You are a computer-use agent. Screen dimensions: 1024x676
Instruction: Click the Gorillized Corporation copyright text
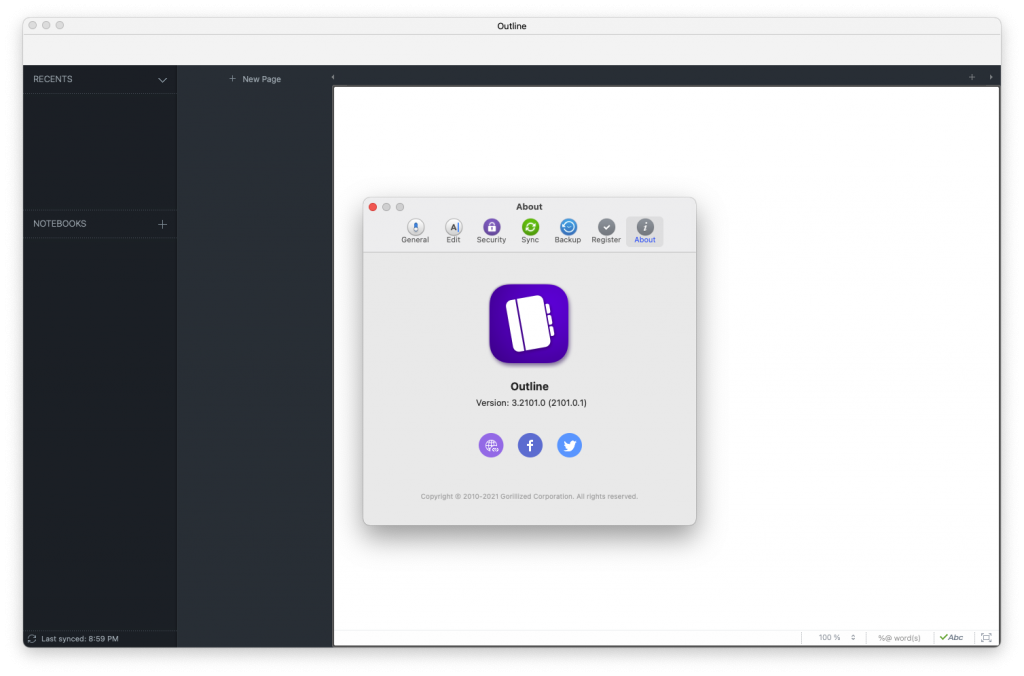529,496
